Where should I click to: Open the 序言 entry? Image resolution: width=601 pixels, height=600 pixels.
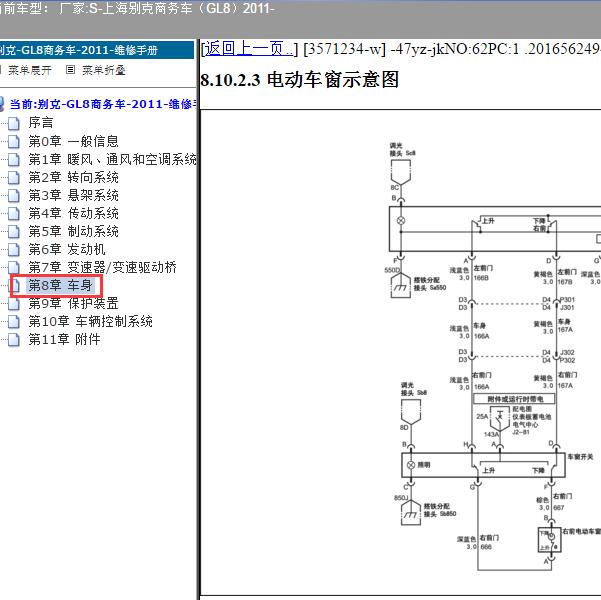[x=41, y=123]
